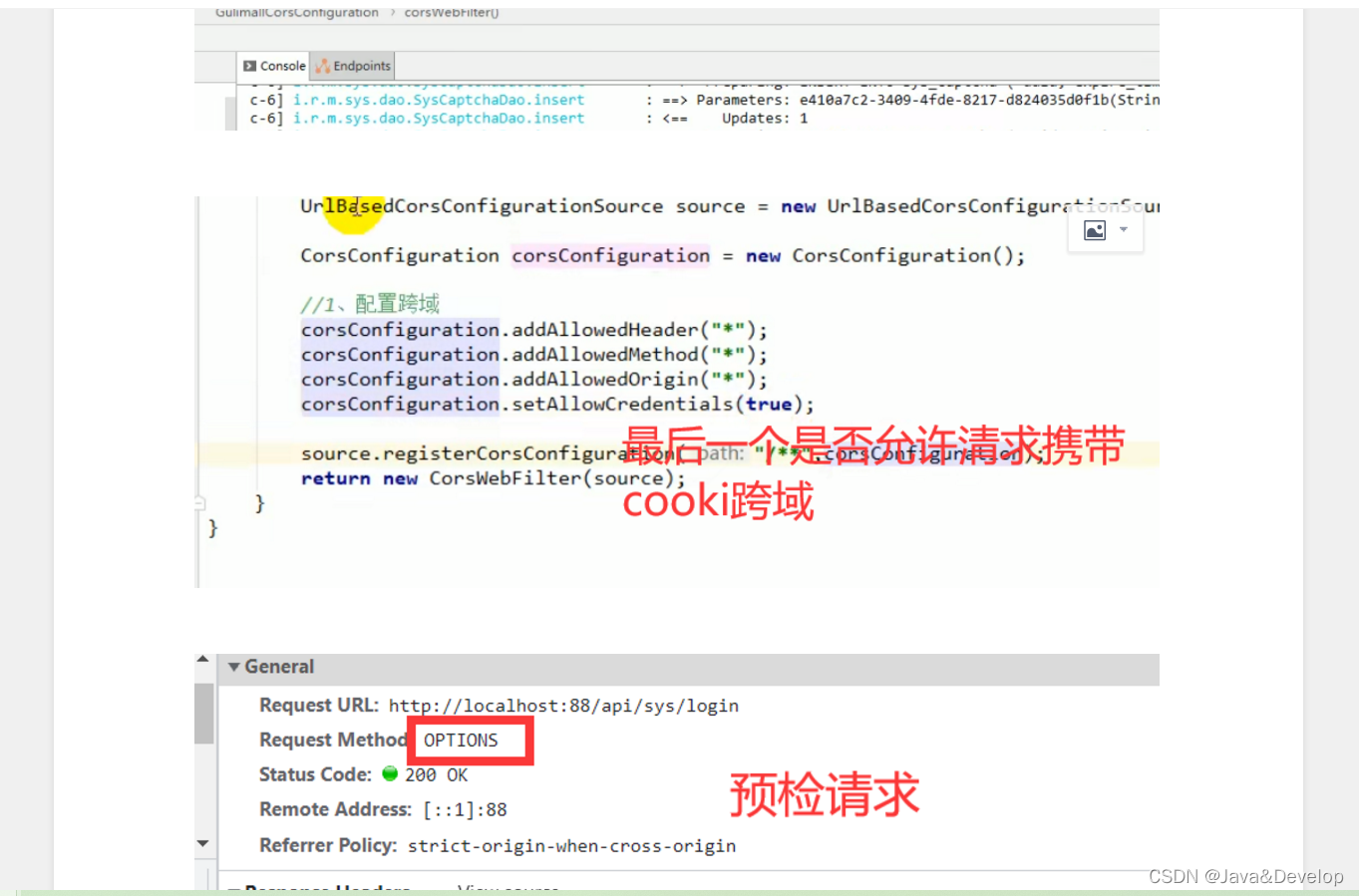
Task: Collapse the General section triangle
Action: click(x=234, y=667)
